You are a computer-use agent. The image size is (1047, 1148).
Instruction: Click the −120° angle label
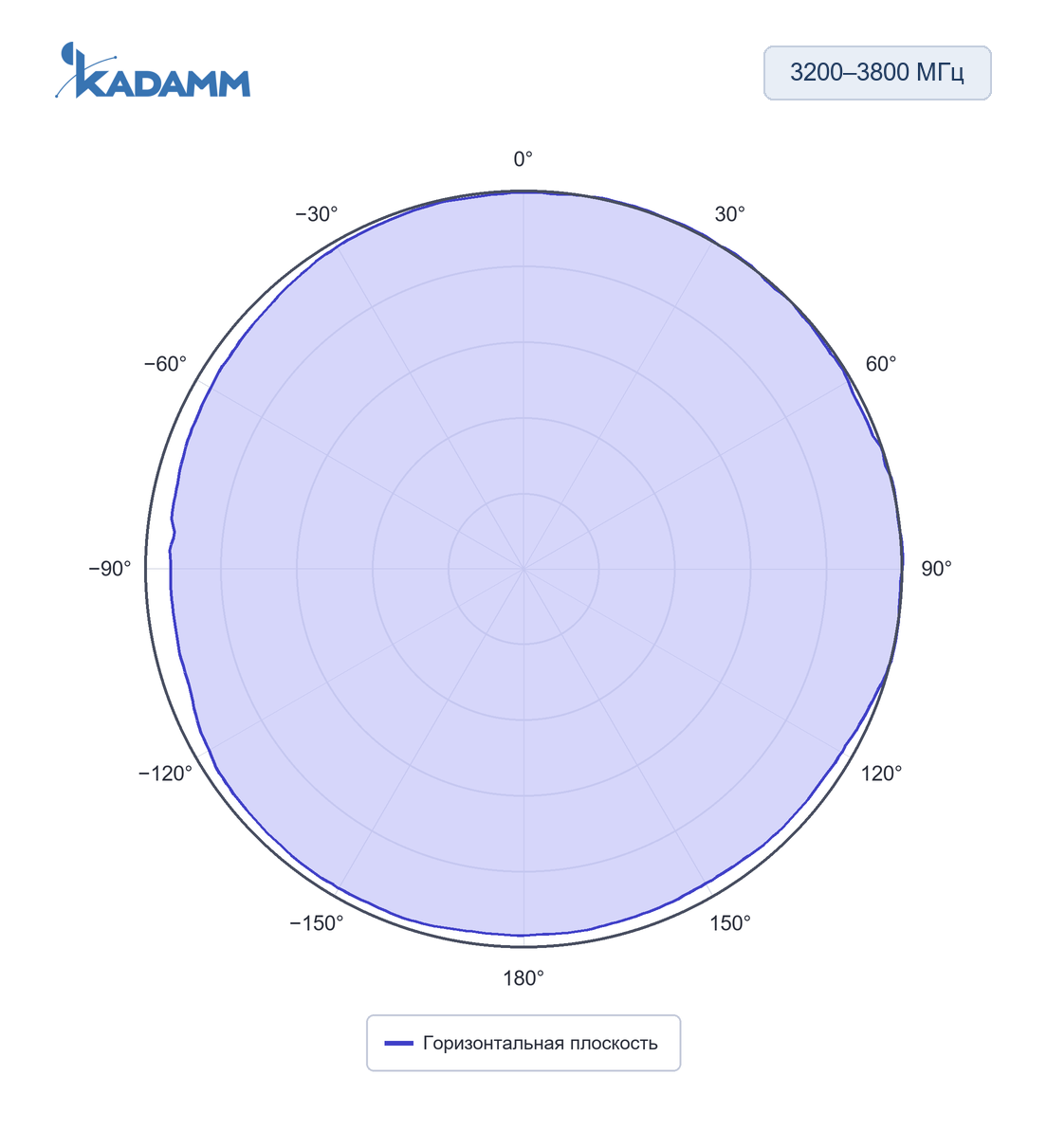[x=166, y=774]
